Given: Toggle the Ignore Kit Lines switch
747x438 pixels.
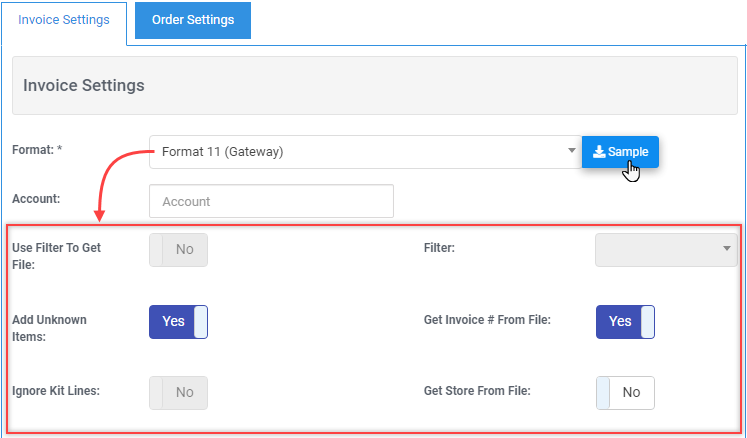Looking at the screenshot, I should 178,393.
